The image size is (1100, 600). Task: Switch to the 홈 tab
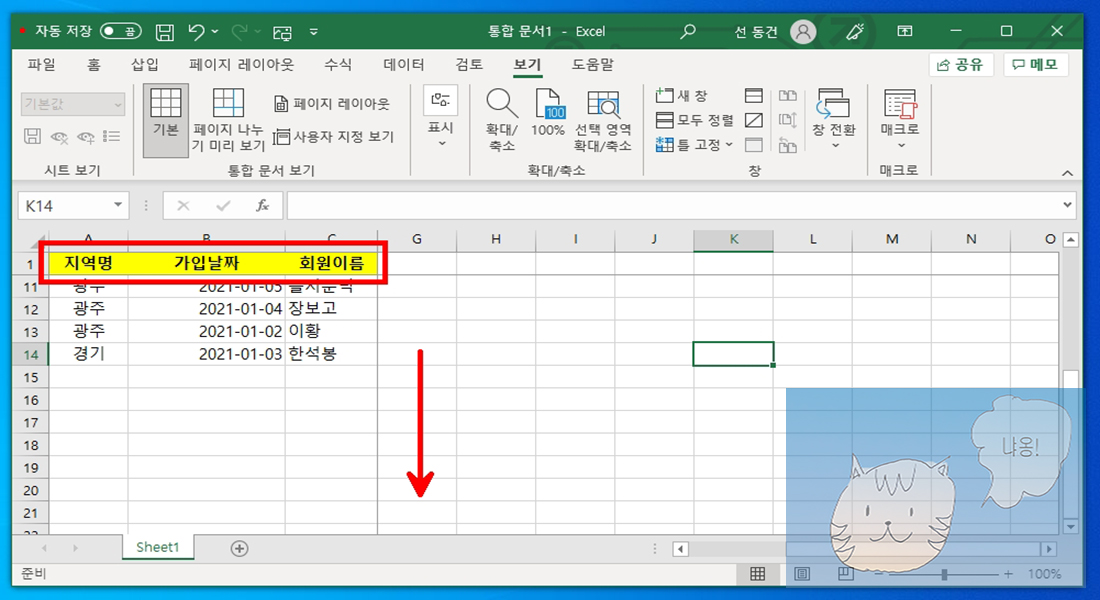[93, 65]
